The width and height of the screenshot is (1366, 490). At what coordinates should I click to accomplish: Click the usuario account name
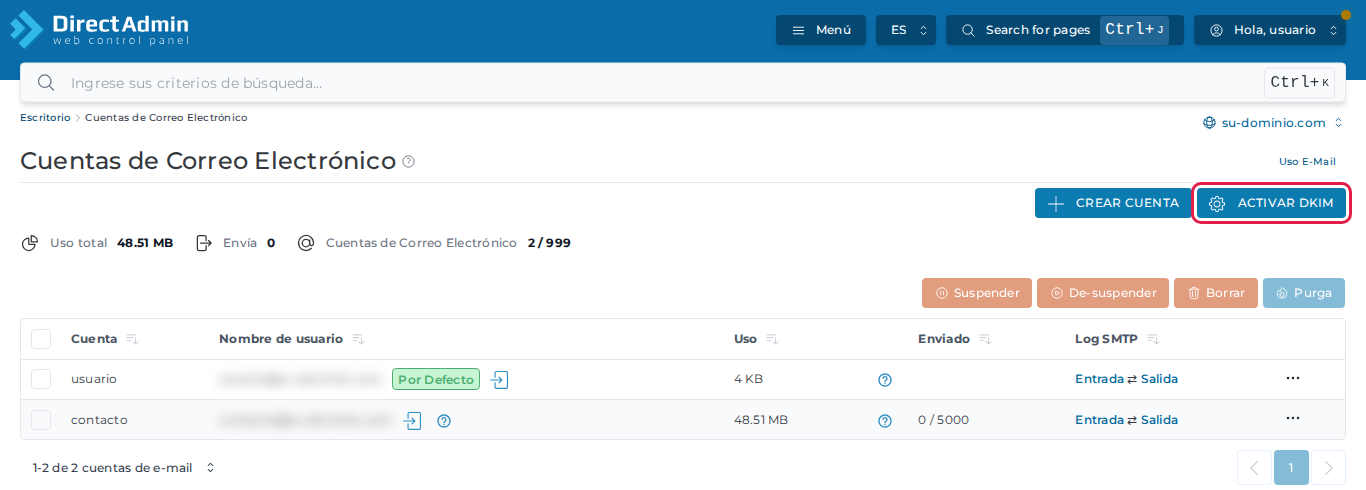[x=94, y=379]
